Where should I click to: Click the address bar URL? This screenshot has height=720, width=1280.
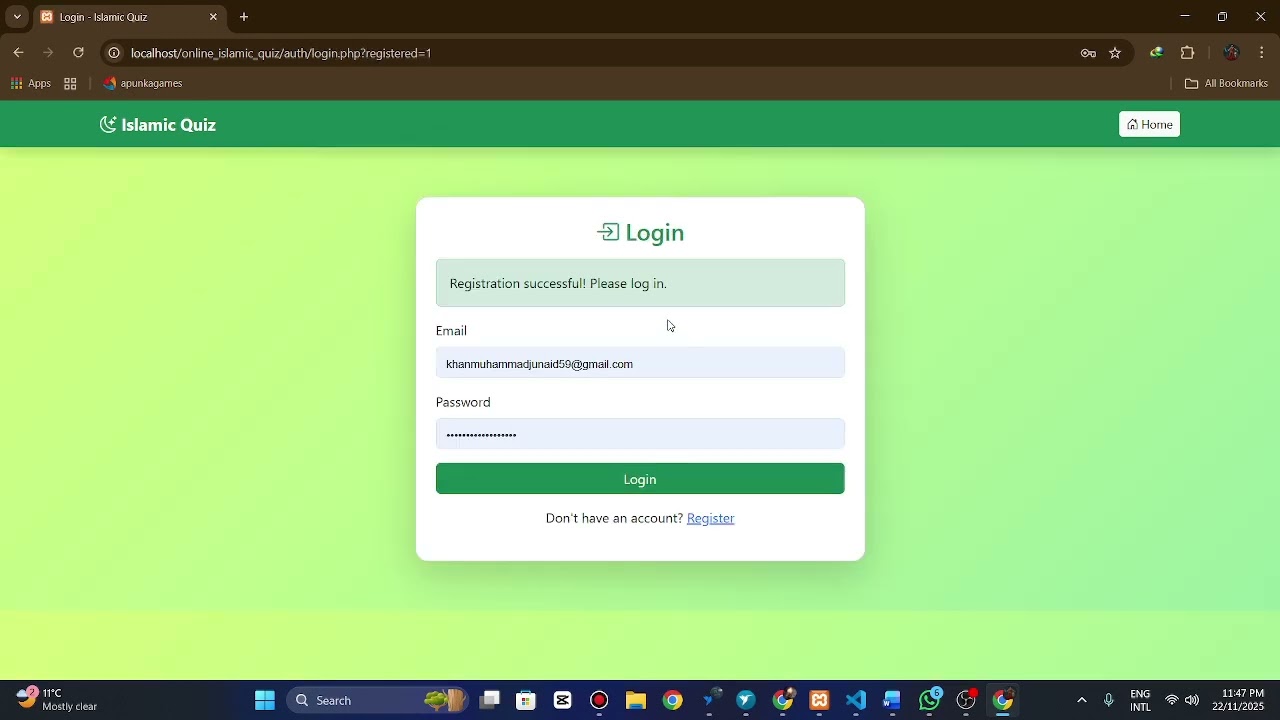pyautogui.click(x=281, y=53)
